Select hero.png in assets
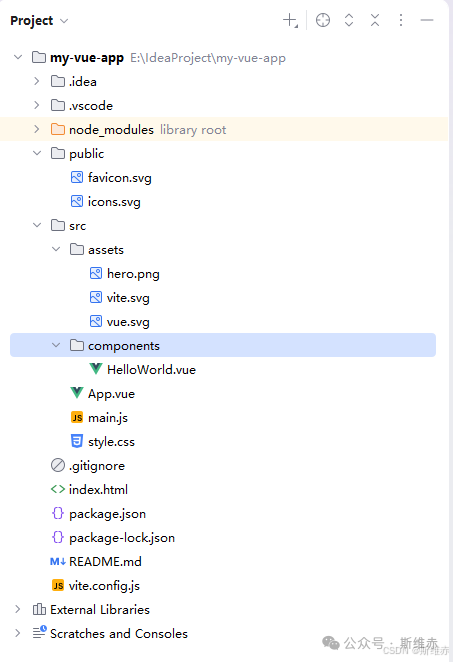 tap(133, 274)
